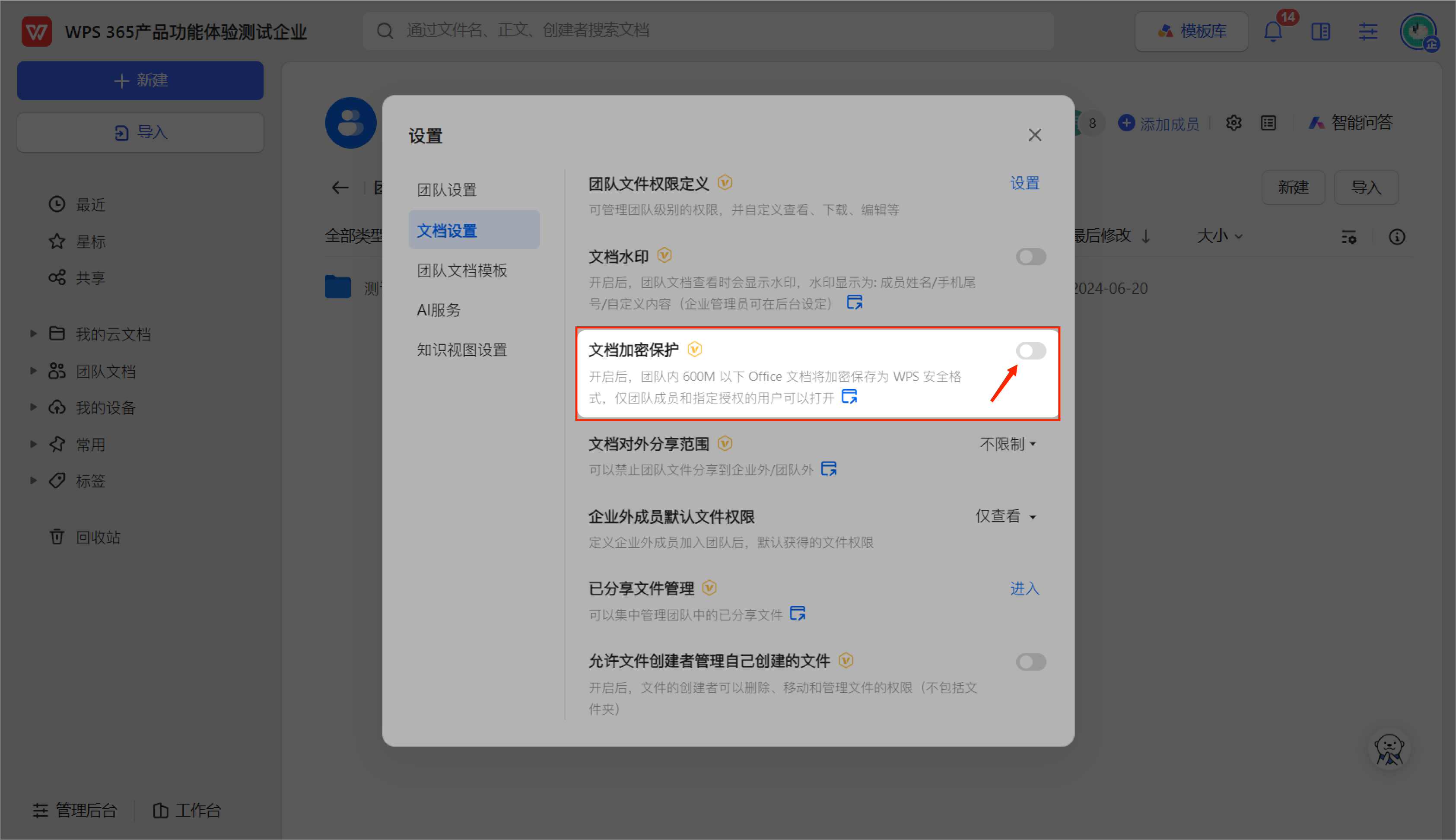Open 管理后台 at bottom left
The height and width of the screenshot is (840, 1456).
(75, 810)
